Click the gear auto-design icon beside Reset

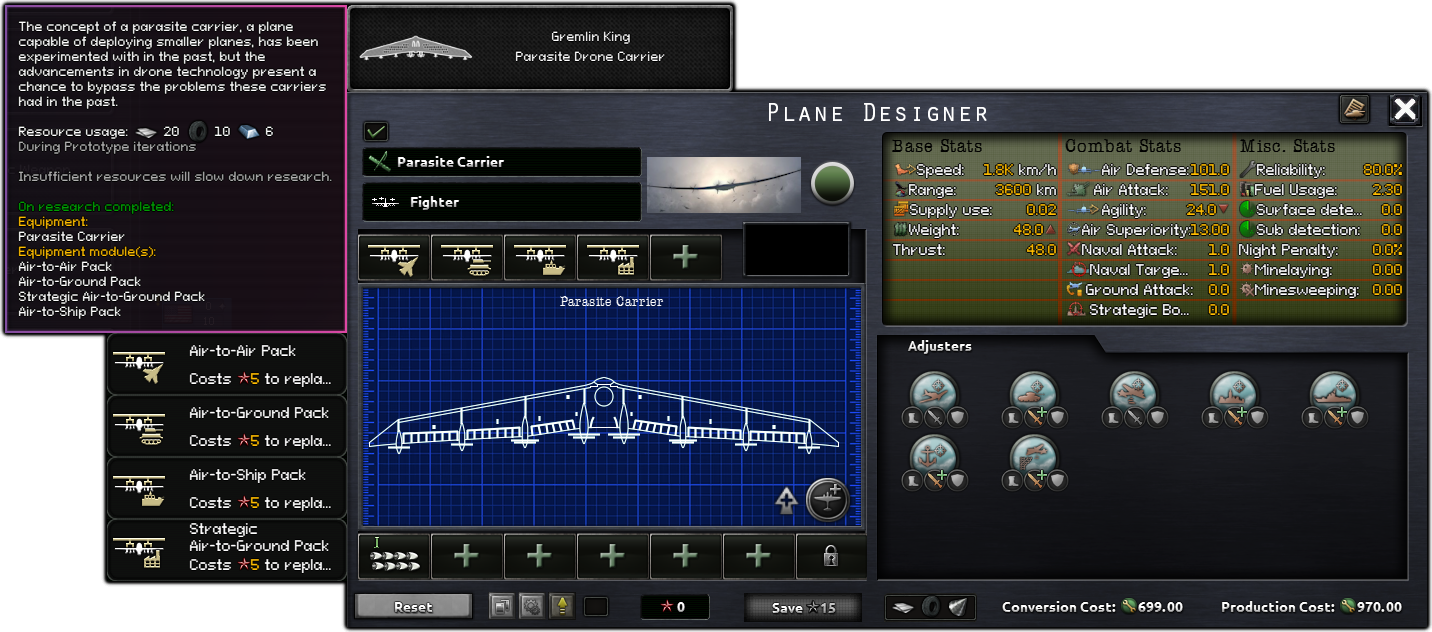click(x=532, y=606)
